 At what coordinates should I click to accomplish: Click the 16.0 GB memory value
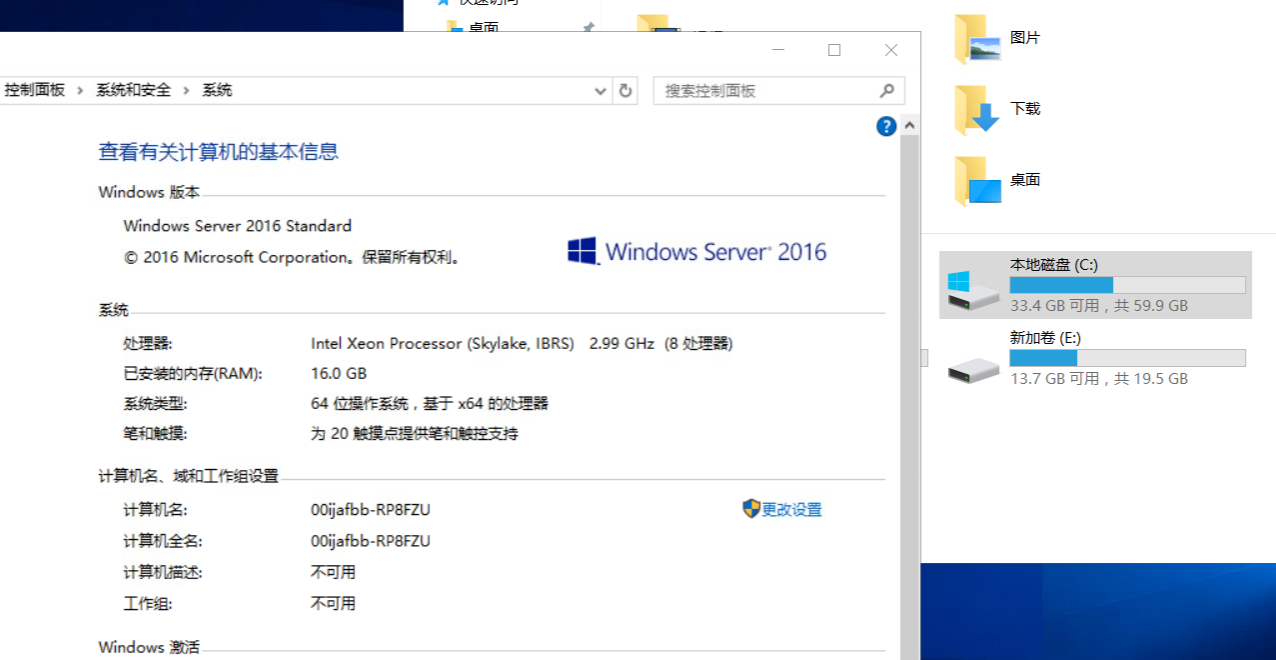click(x=339, y=373)
